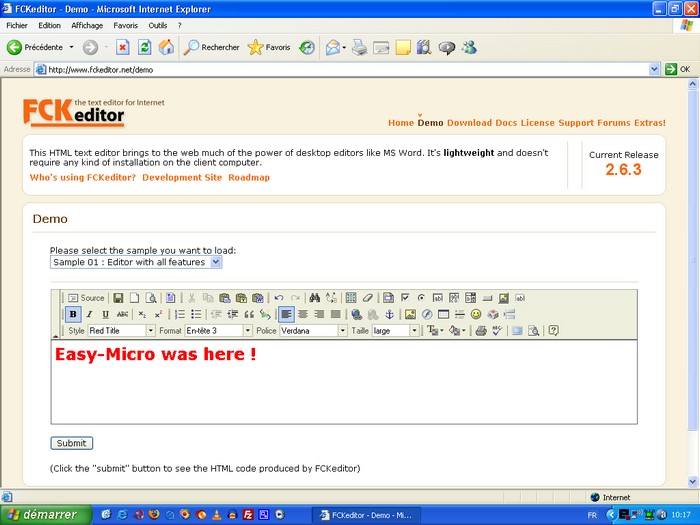Click the Print icon in editor toolbar
This screenshot has height=525, width=700.
pos(481,331)
